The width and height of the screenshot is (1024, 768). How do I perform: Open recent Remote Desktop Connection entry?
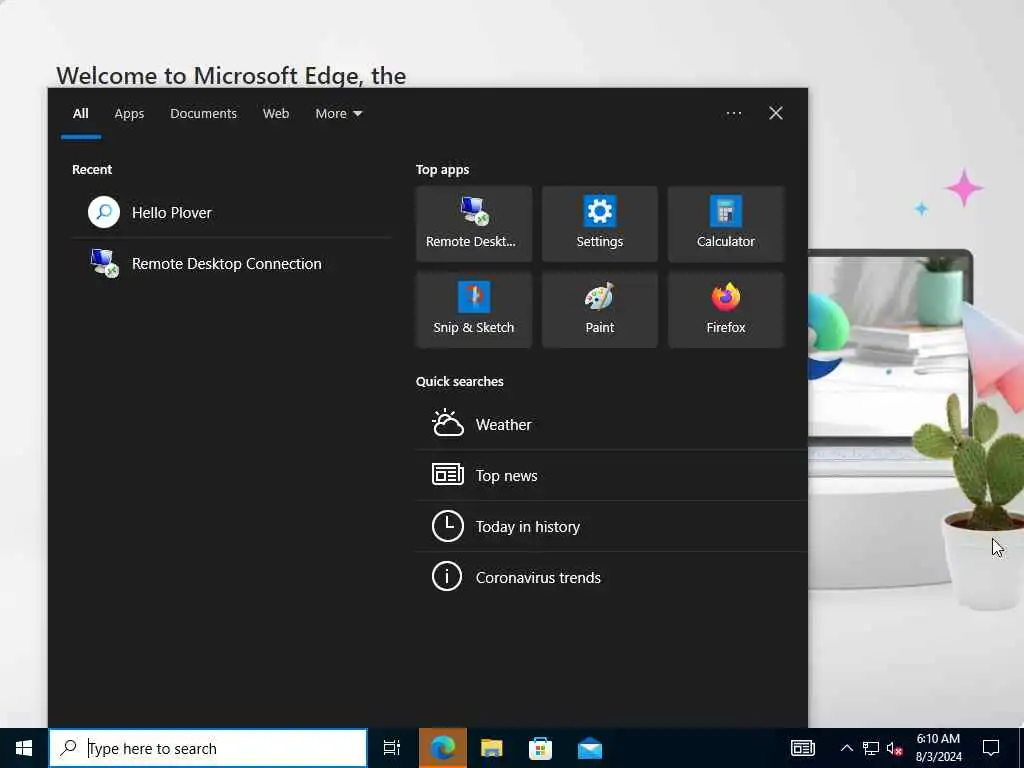(232, 263)
